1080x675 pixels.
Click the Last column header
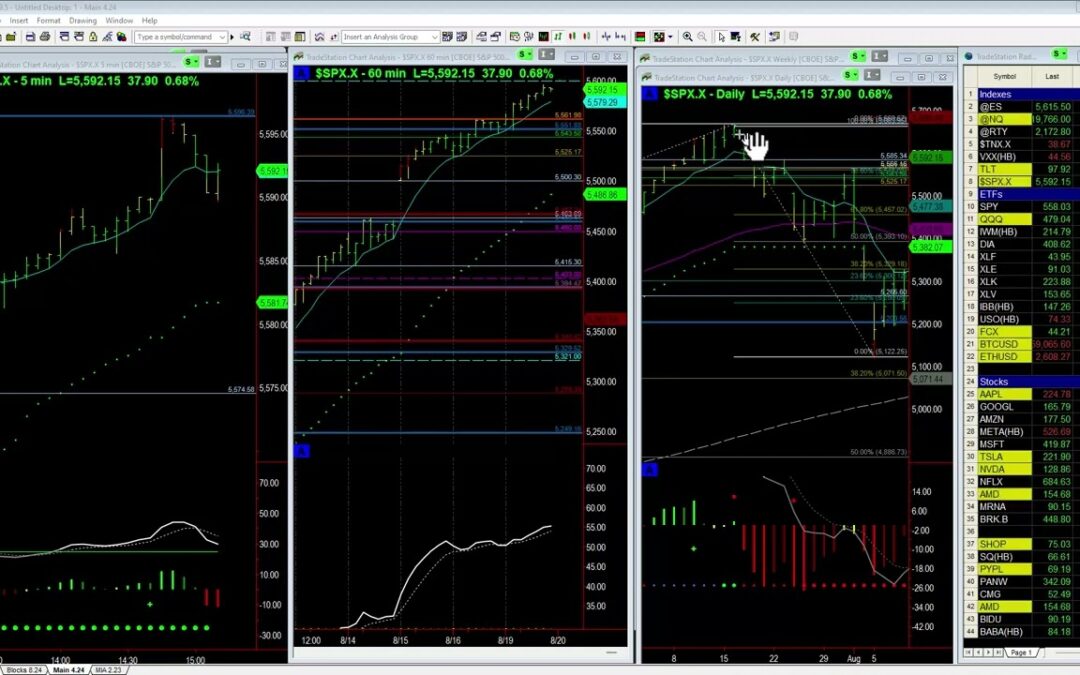[x=1052, y=76]
